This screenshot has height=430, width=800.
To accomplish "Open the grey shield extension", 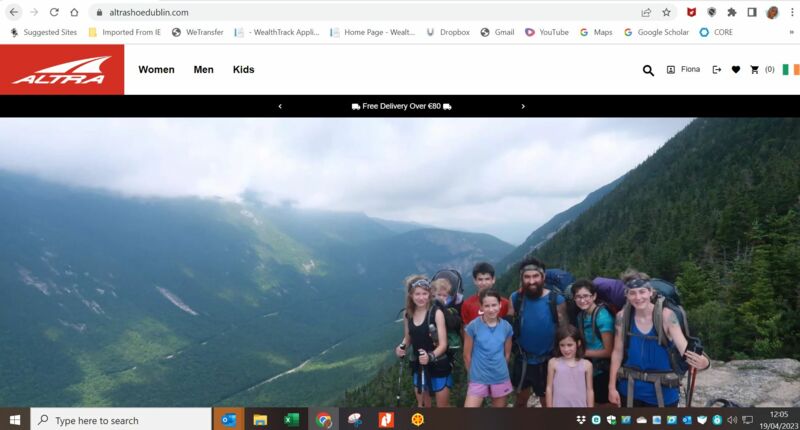I will pyautogui.click(x=712, y=12).
